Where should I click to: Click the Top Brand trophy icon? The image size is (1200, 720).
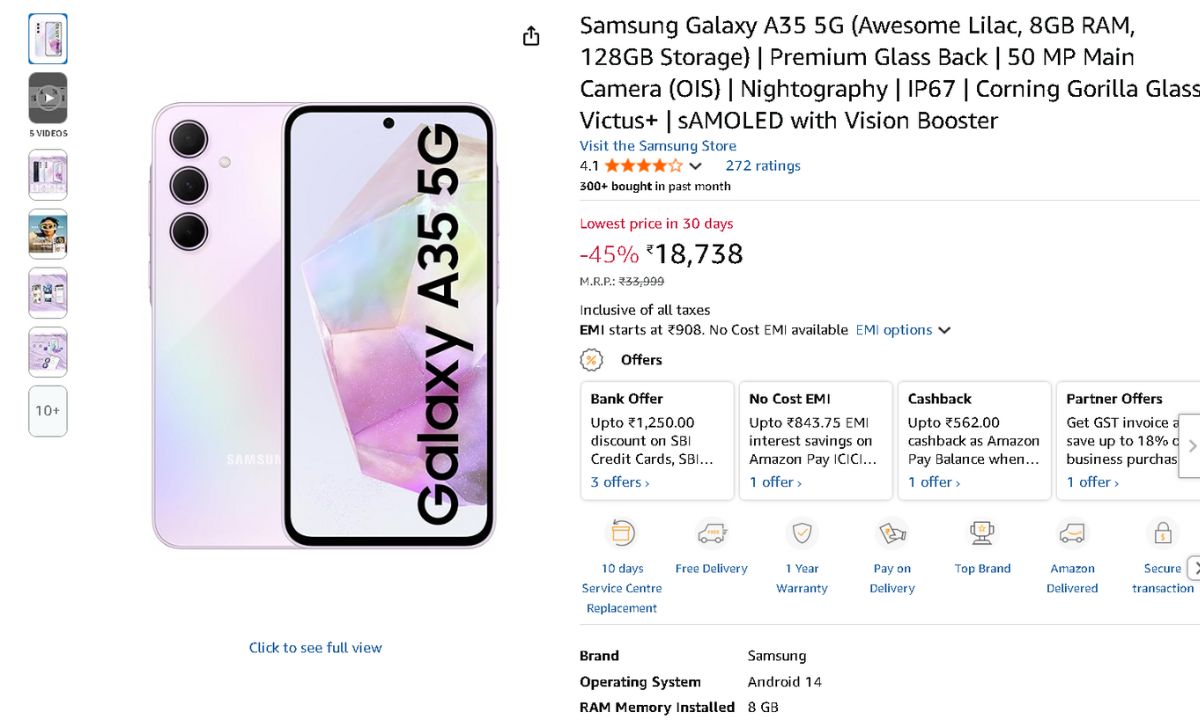(x=982, y=533)
